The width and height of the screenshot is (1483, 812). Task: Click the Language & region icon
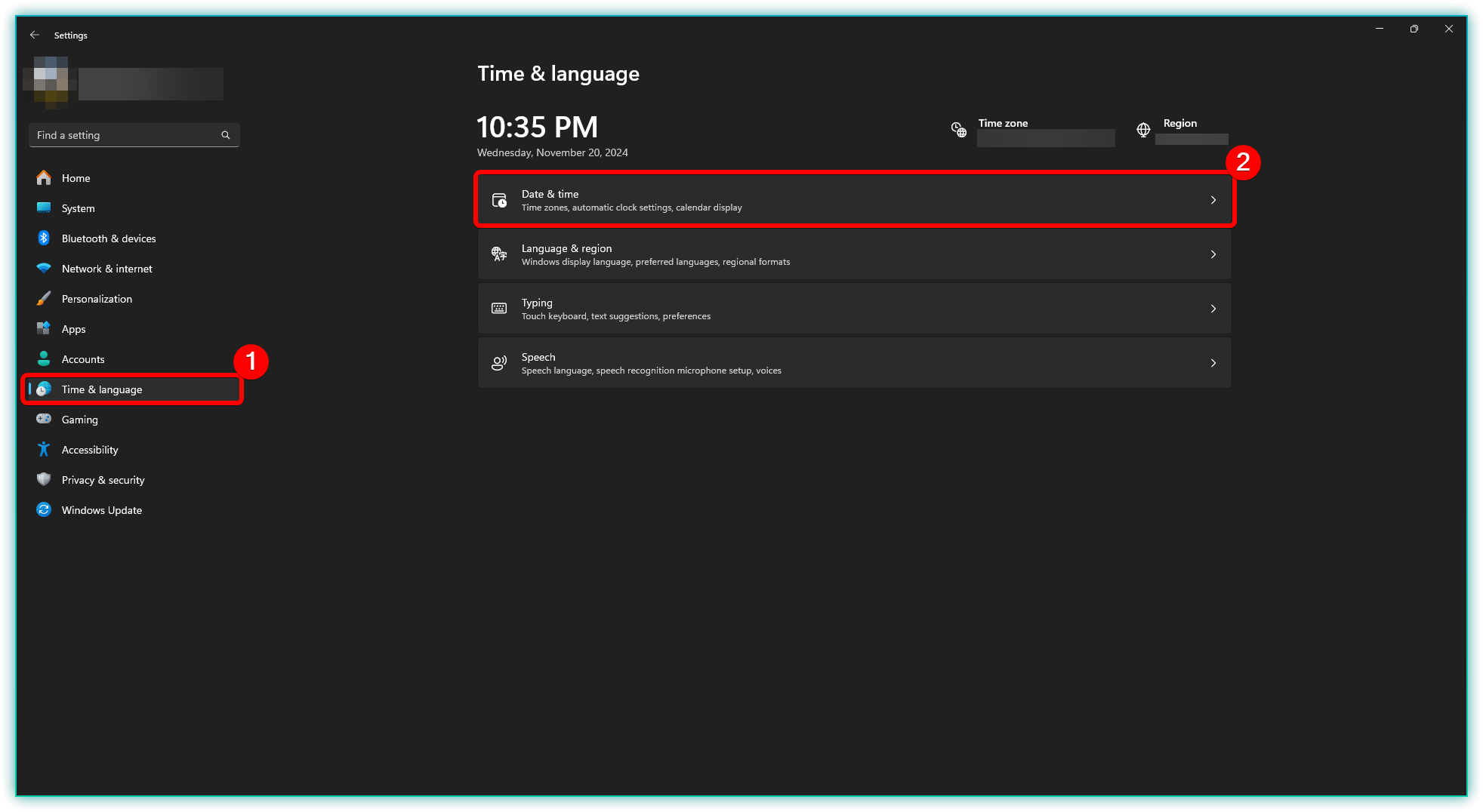tap(499, 254)
